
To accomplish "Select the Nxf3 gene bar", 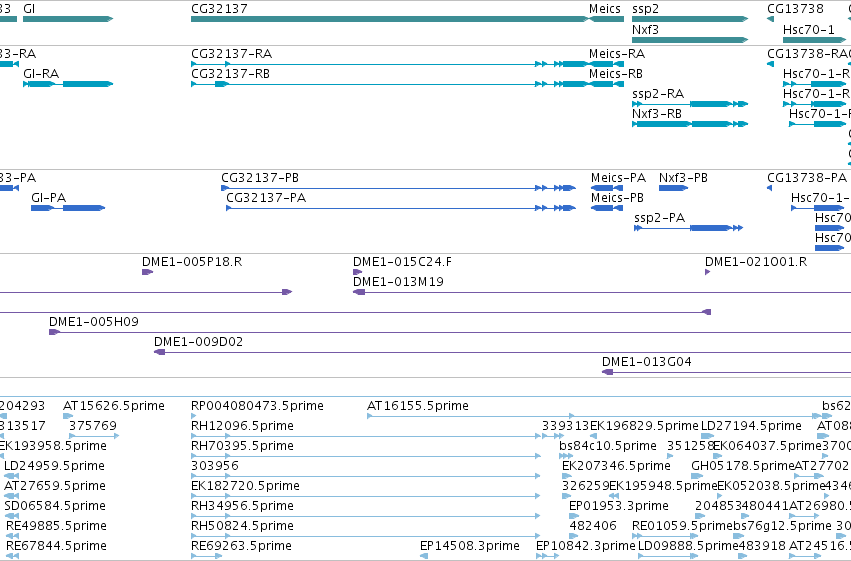I will click(x=690, y=40).
